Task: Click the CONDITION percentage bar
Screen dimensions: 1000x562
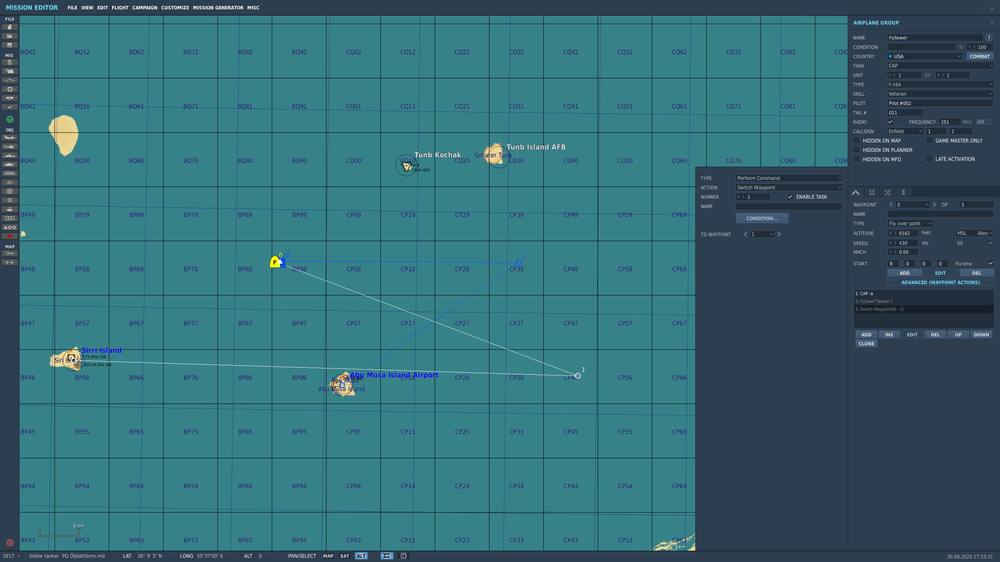Action: 921,47
